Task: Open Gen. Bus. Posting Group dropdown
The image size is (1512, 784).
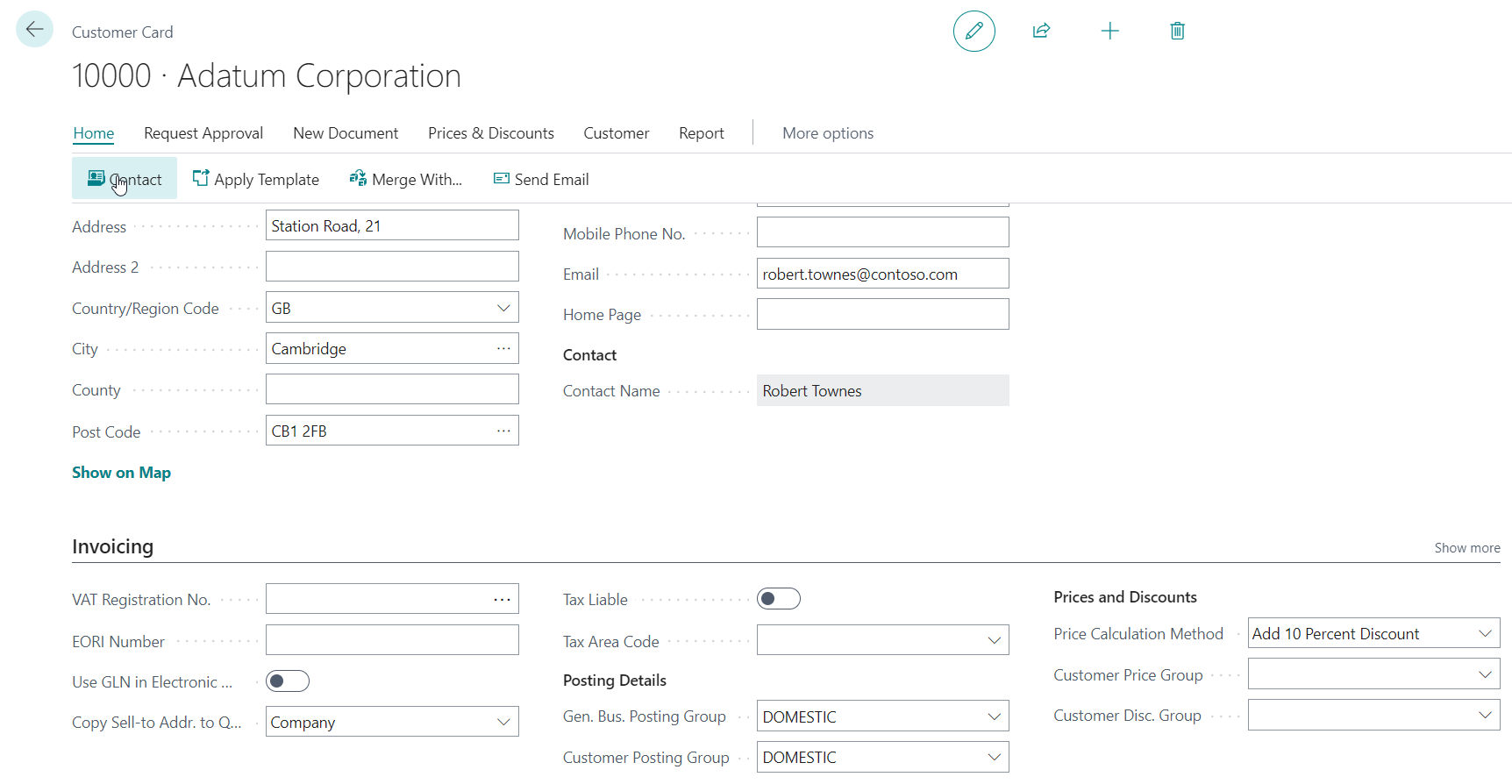Action: 994,716
